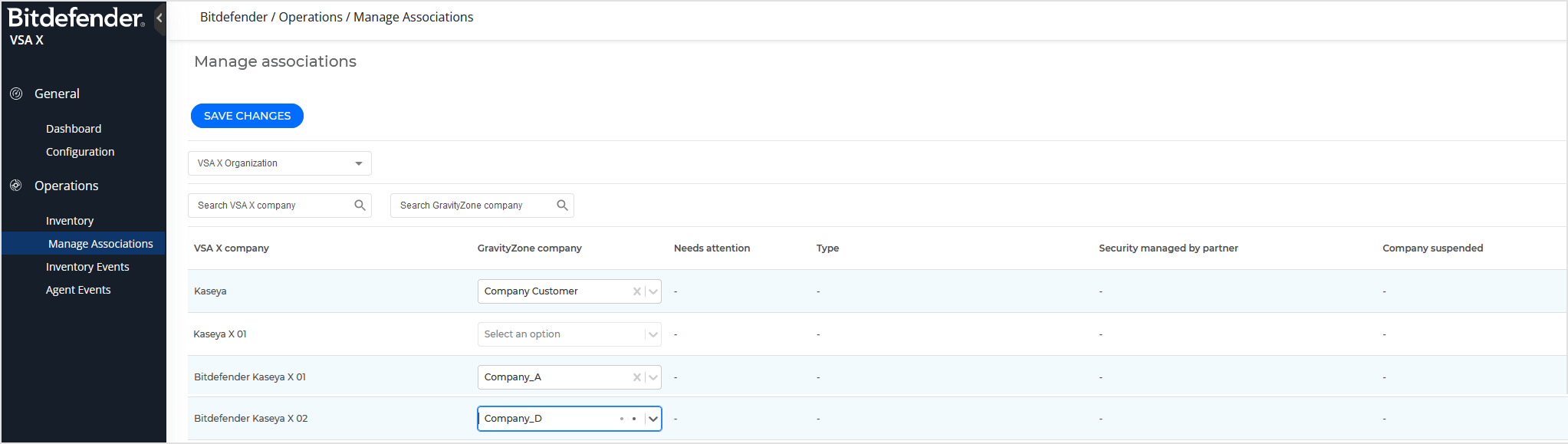The image size is (1568, 444).
Task: Go to Configuration in the sidebar
Action: pos(80,152)
